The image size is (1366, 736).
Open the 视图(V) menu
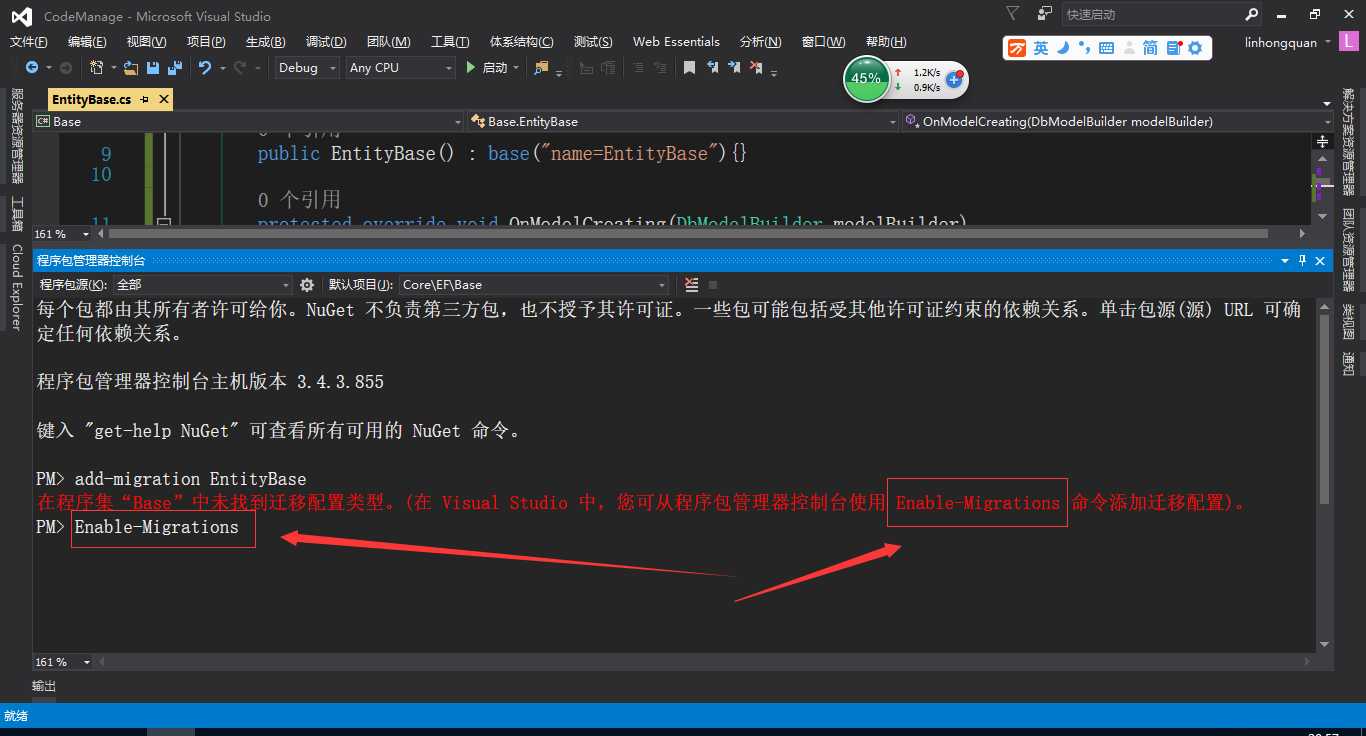tap(146, 42)
